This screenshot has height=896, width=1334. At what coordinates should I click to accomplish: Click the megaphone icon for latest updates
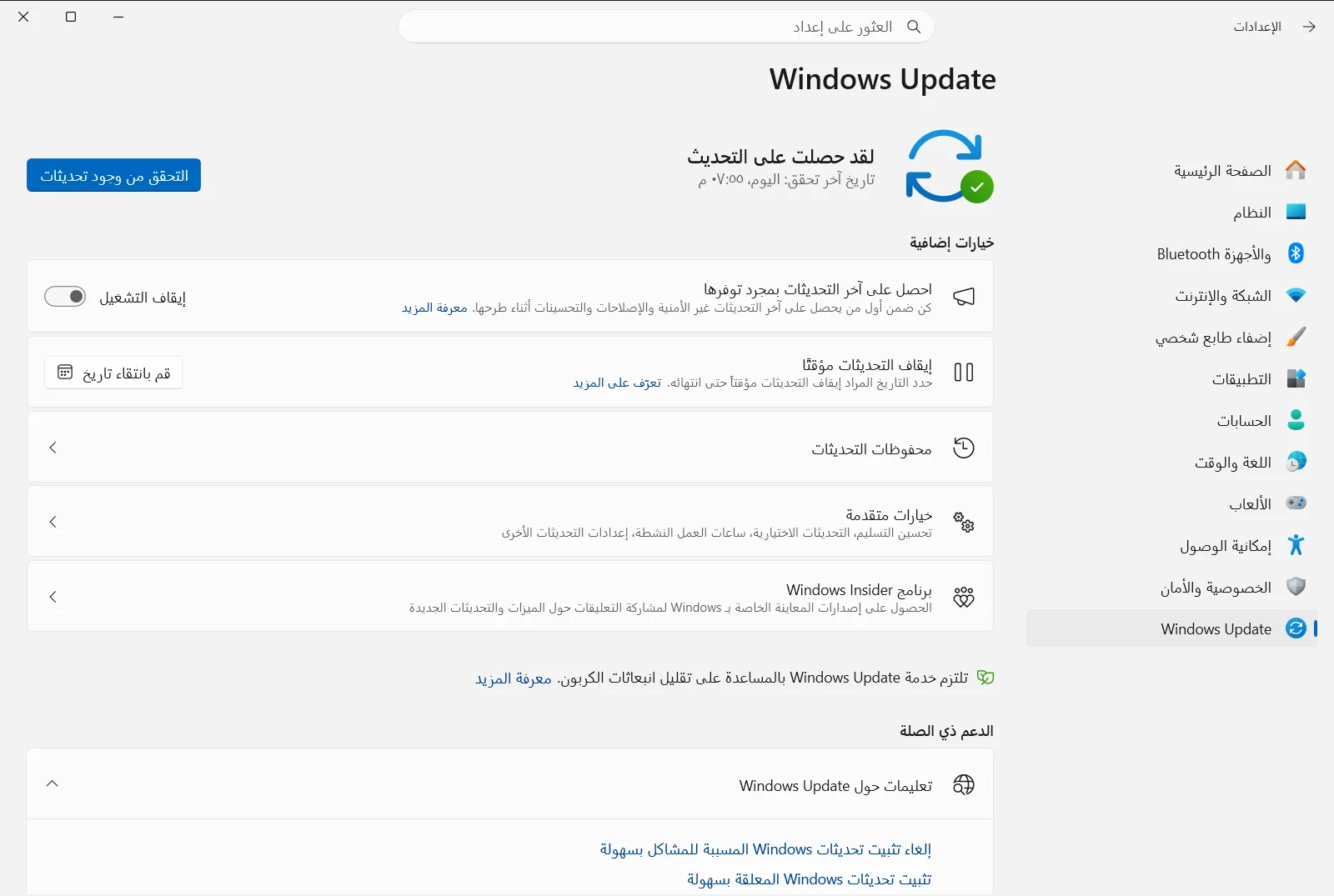964,297
